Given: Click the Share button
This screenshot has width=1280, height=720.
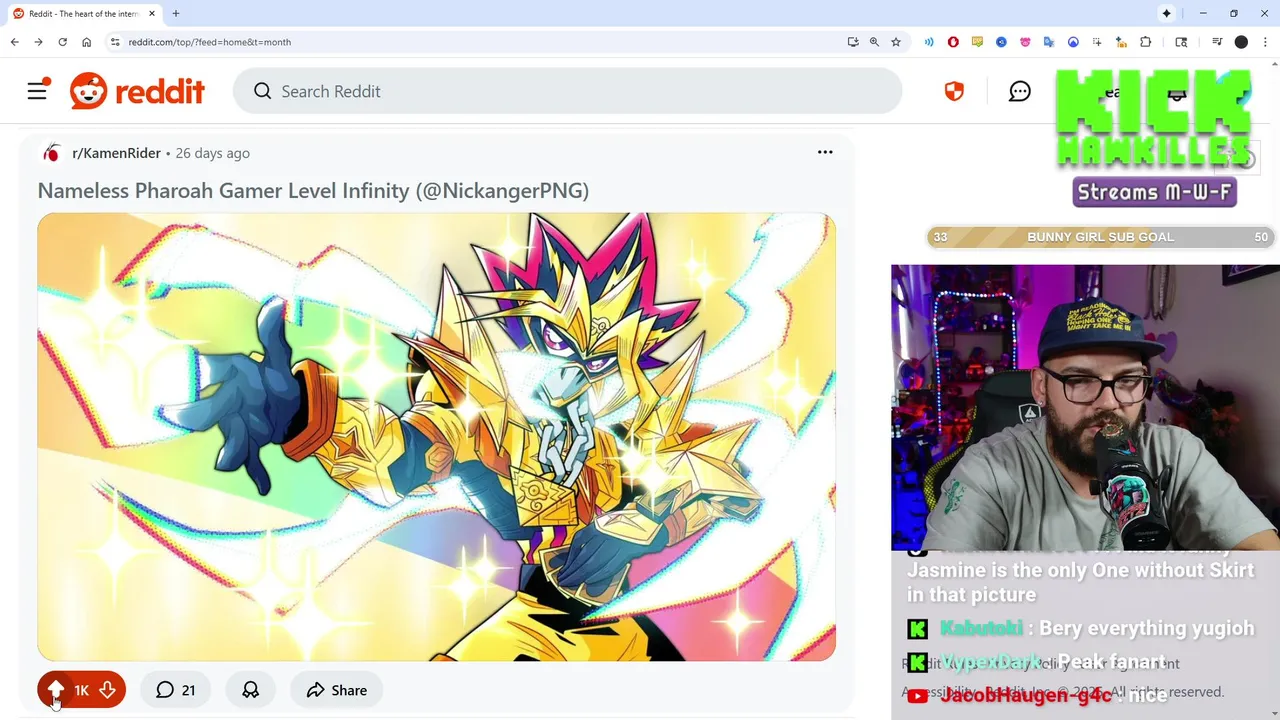Looking at the screenshot, I should coord(336,690).
